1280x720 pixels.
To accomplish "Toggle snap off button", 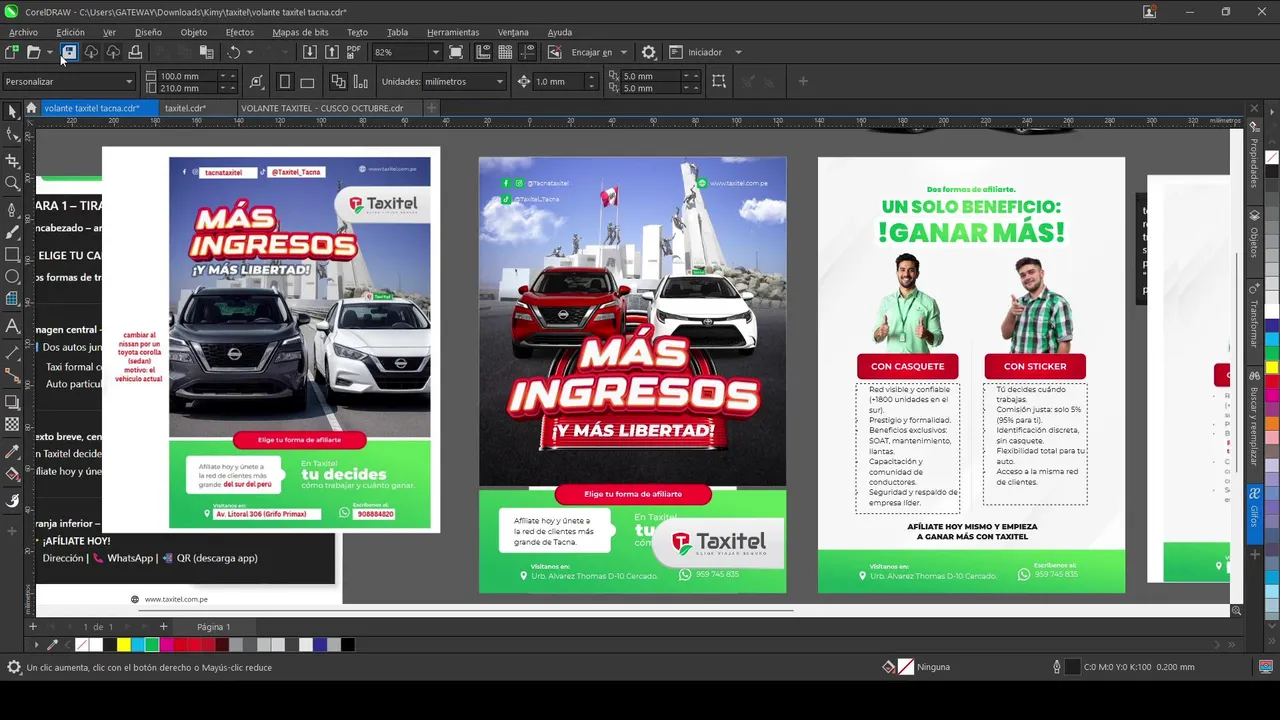I will pyautogui.click(x=554, y=52).
